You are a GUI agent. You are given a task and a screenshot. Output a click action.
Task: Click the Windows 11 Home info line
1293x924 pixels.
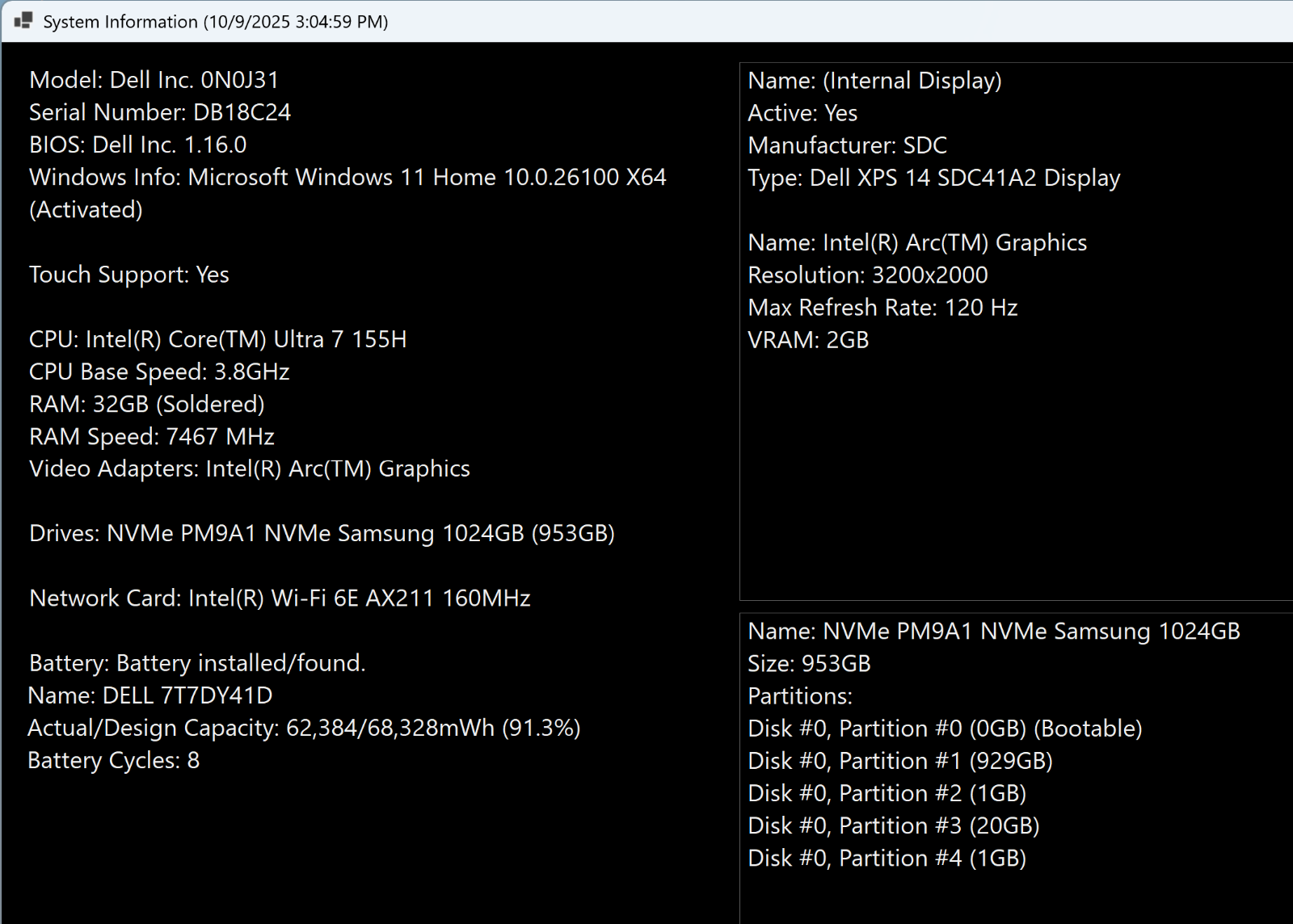(347, 177)
